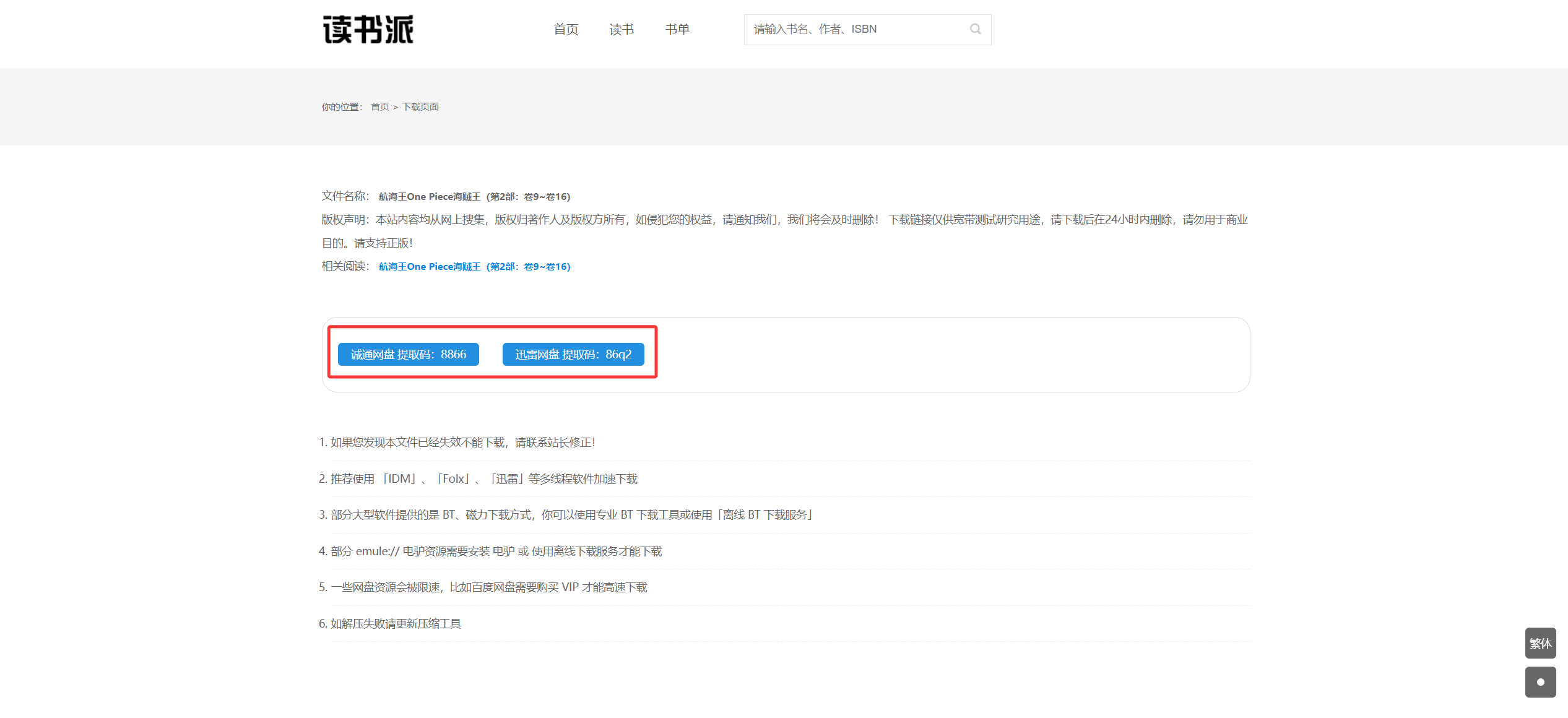This screenshot has height=718, width=1568.
Task: Go to the 读书 navigation item
Action: pyautogui.click(x=621, y=29)
